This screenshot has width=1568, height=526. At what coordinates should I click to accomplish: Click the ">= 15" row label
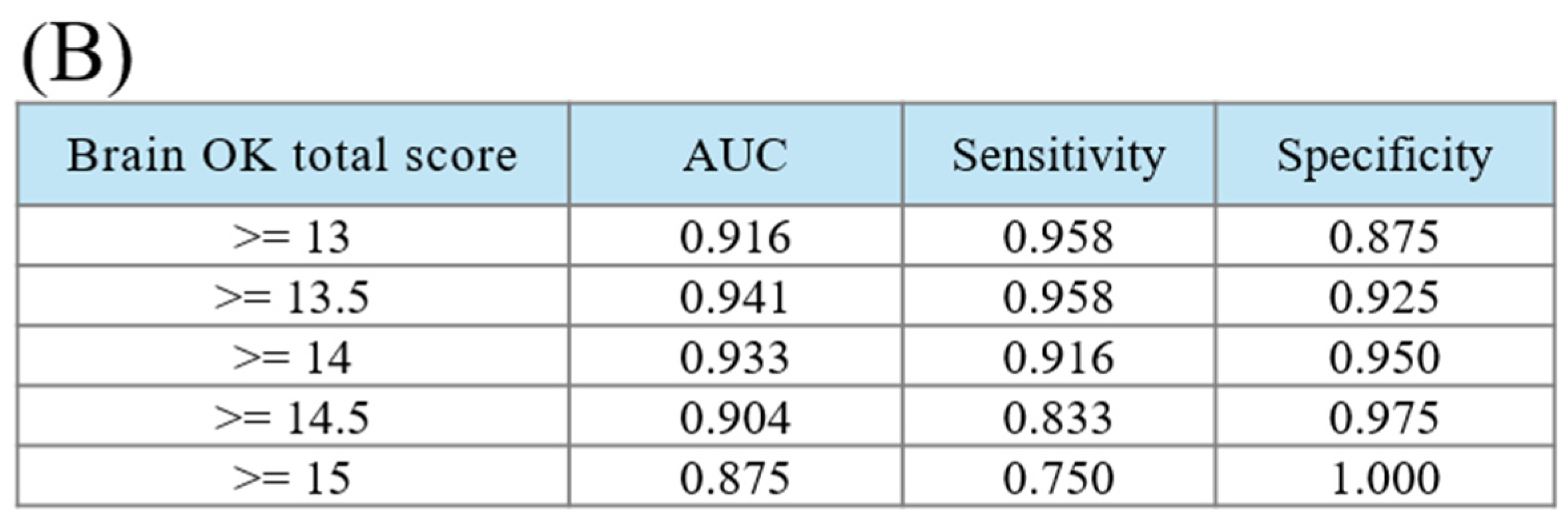coord(291,478)
